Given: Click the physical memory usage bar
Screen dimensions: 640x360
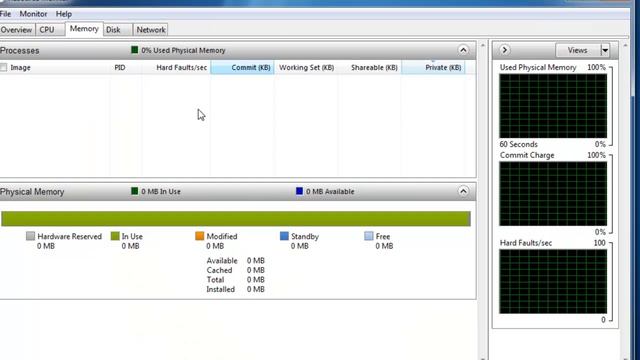Looking at the screenshot, I should (x=236, y=219).
